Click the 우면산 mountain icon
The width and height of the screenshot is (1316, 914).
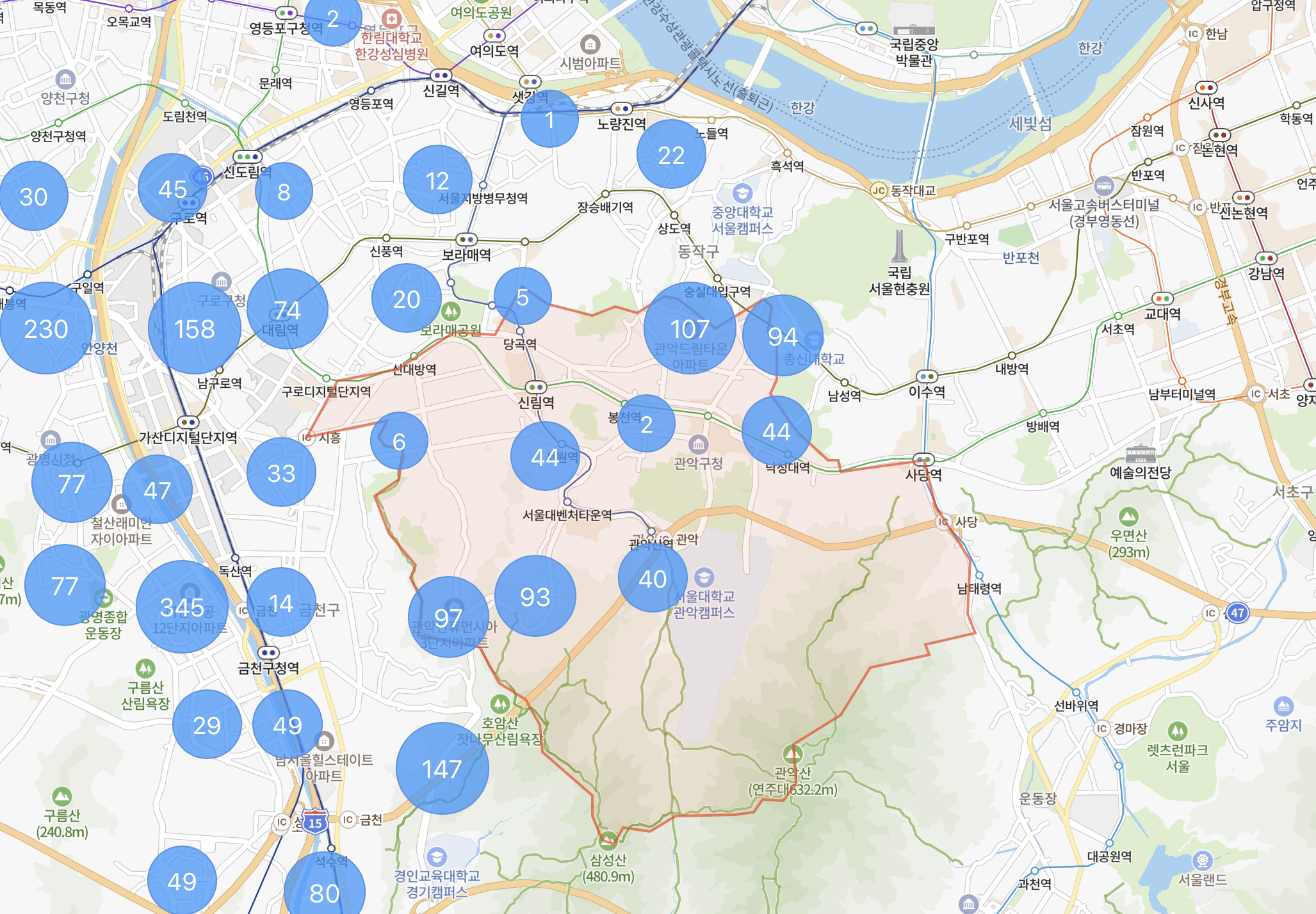click(1128, 516)
